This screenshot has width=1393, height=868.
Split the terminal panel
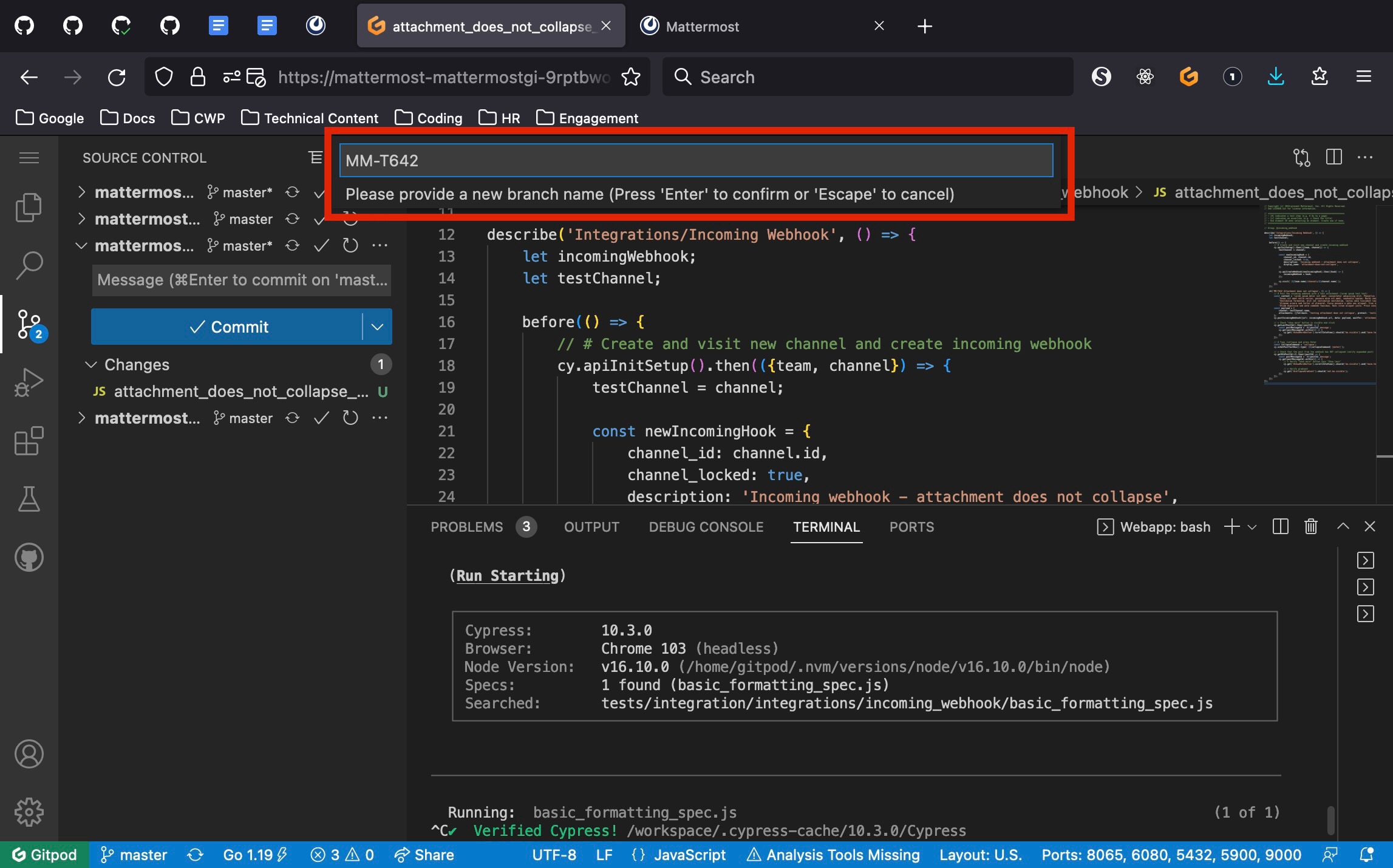tap(1280, 526)
